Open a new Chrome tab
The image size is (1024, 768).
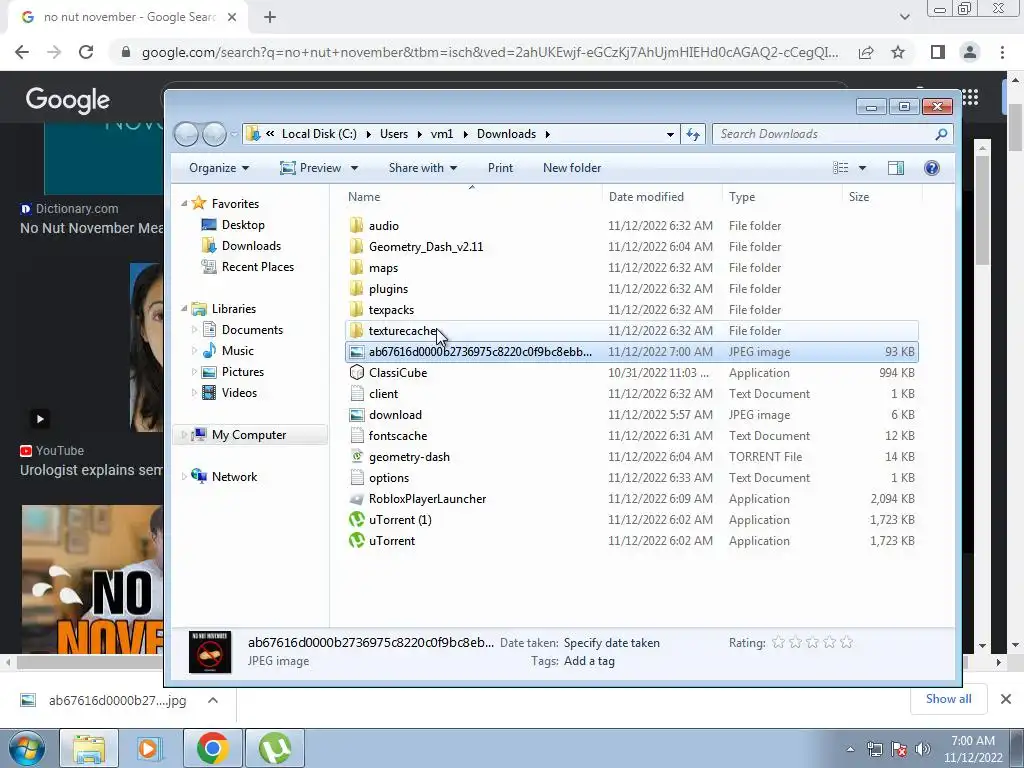270,17
